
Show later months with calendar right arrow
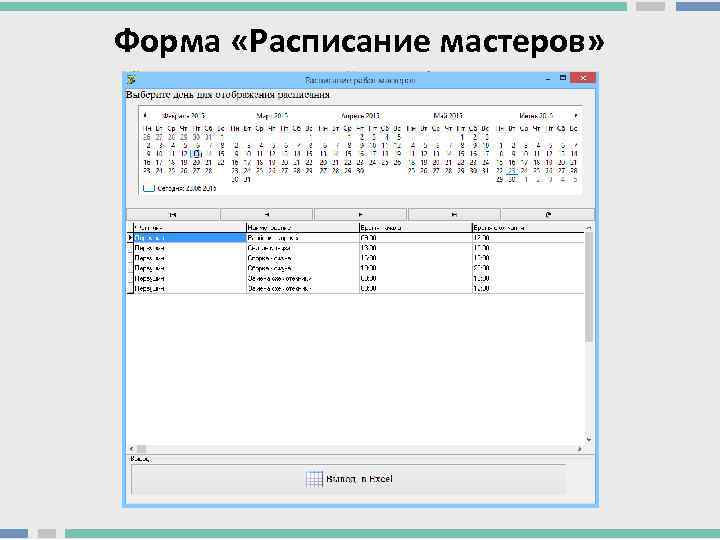[x=576, y=115]
